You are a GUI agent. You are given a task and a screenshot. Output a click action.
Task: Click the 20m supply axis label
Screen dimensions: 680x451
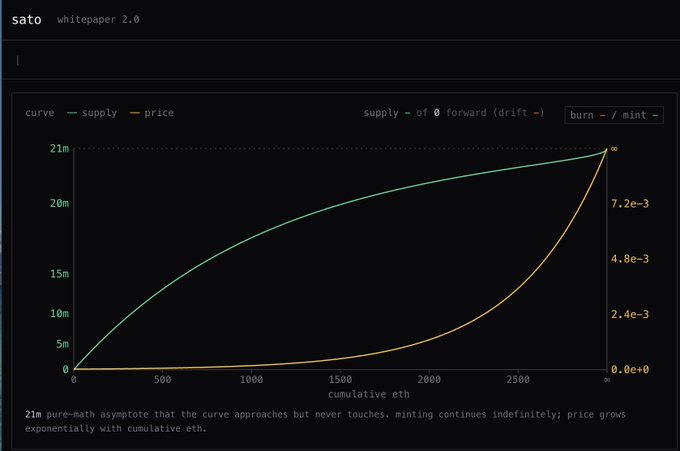coord(59,203)
